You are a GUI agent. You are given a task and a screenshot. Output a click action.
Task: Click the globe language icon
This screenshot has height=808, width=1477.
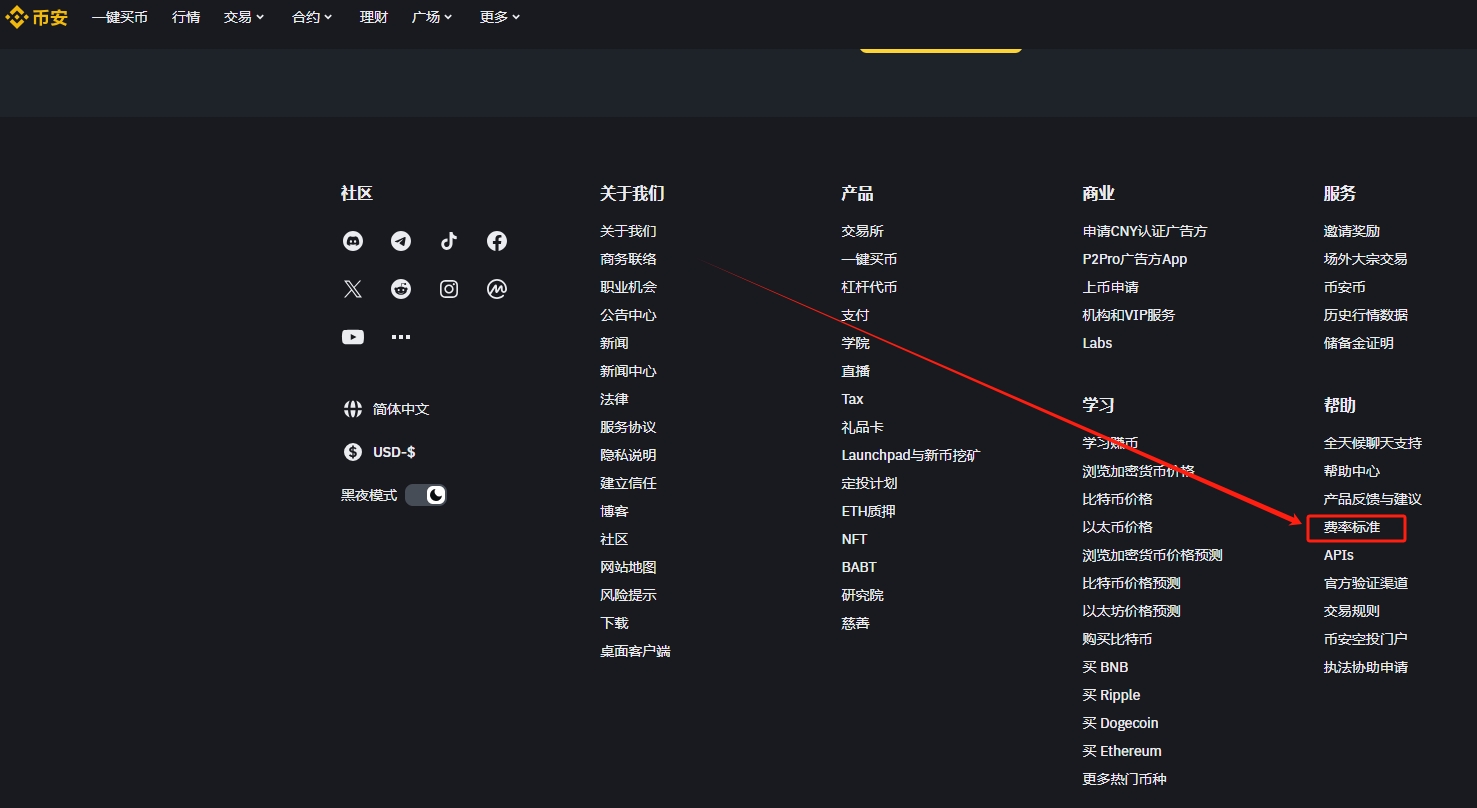[353, 409]
